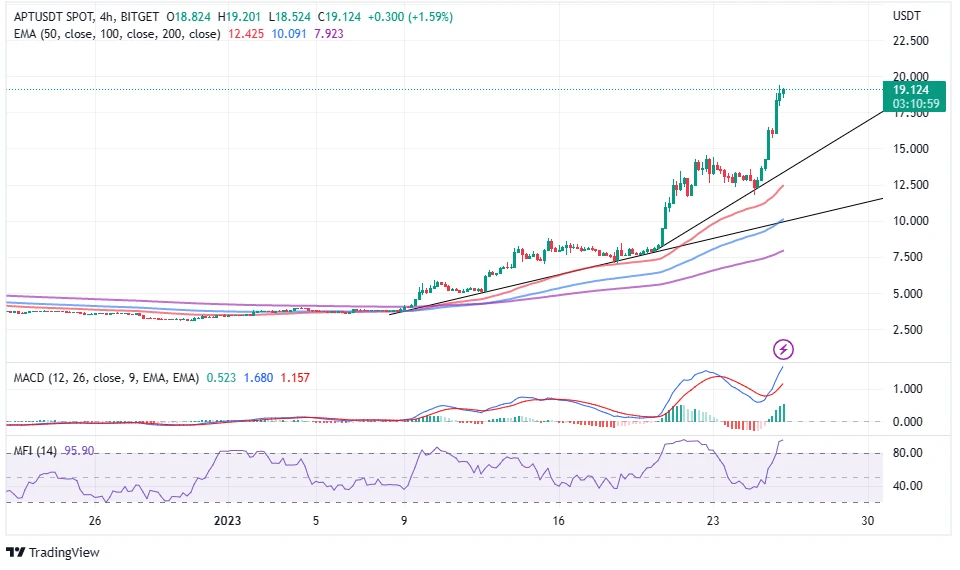The height and width of the screenshot is (570, 960).
Task: Click the 9 date axis label
Action: pyautogui.click(x=404, y=521)
